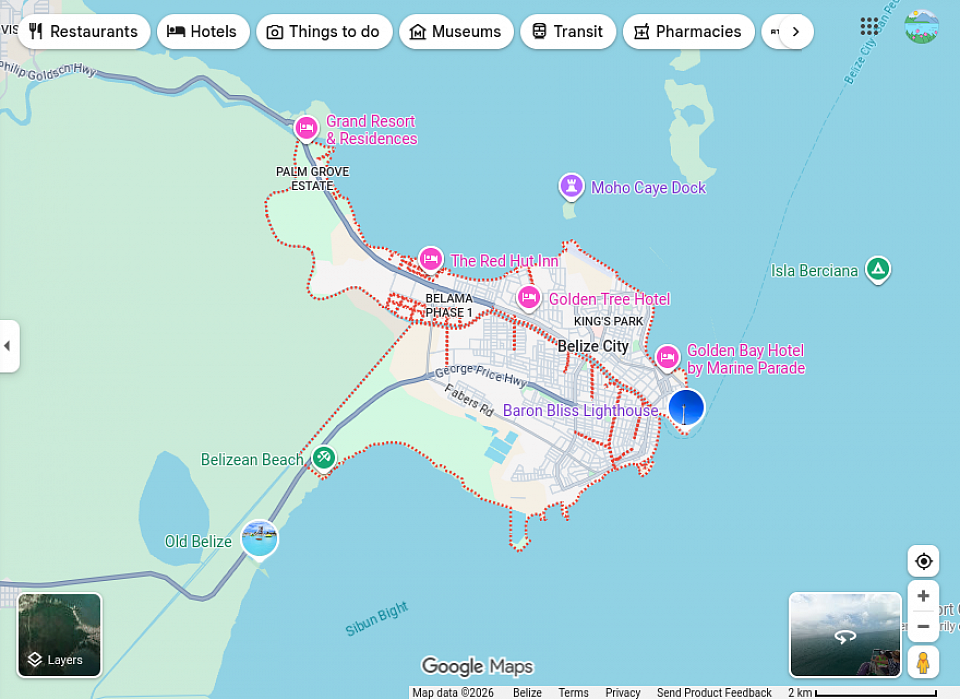The width and height of the screenshot is (960, 699).
Task: Activate the Street View Pegman icon
Action: pyautogui.click(x=923, y=662)
